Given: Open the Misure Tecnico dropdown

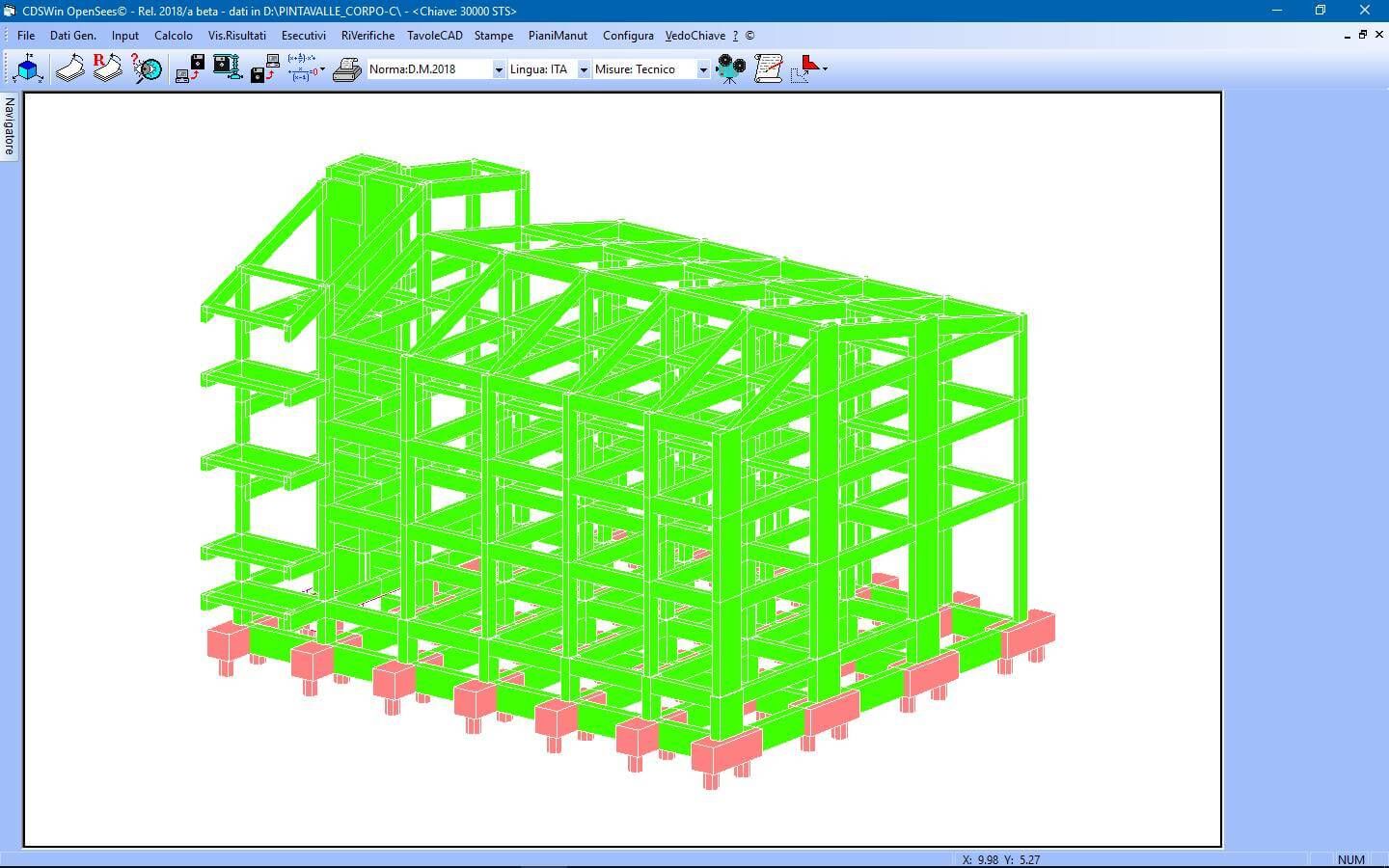Looking at the screenshot, I should pyautogui.click(x=703, y=69).
